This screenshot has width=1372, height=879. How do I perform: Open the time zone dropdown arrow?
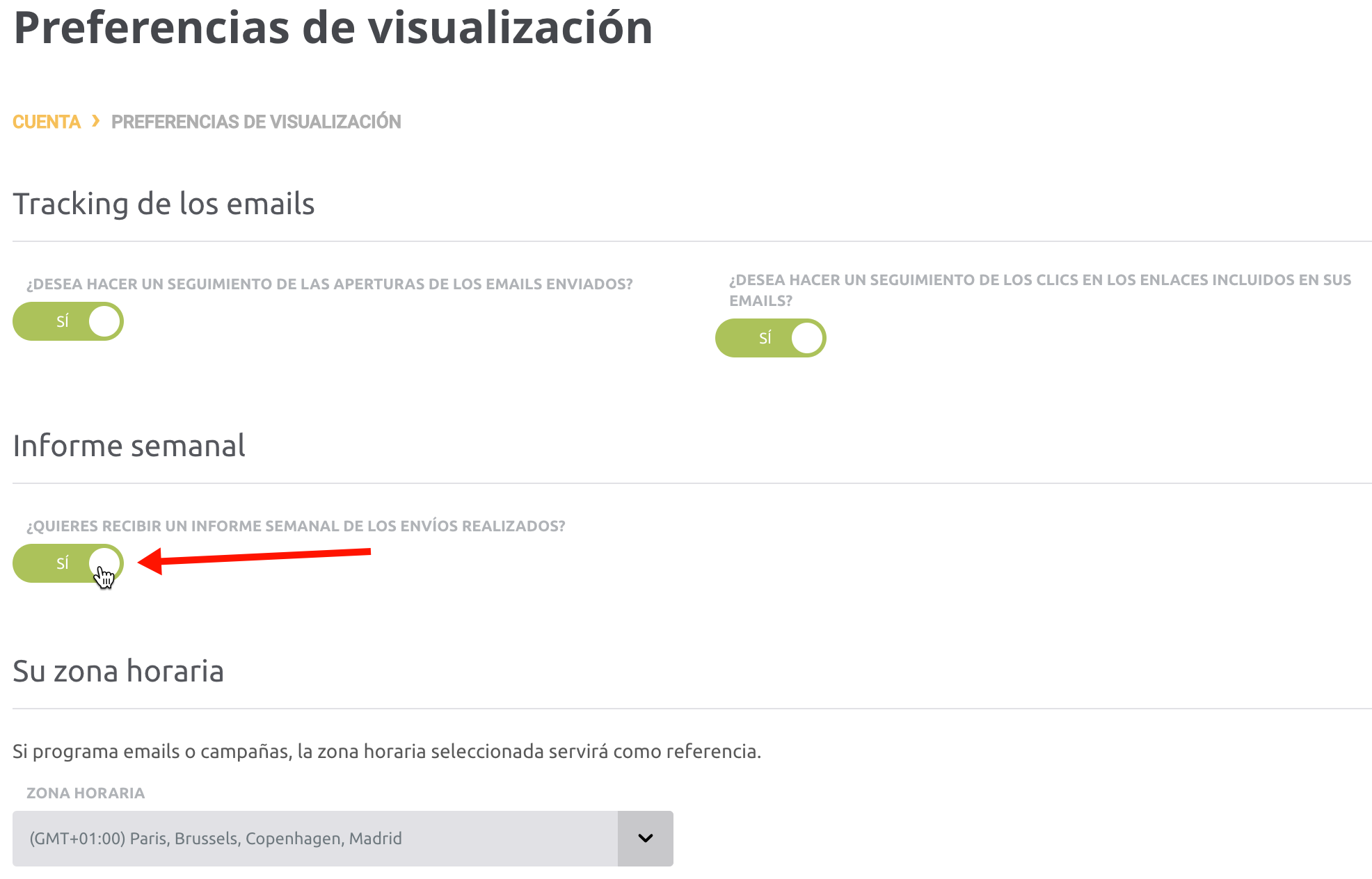pos(646,839)
